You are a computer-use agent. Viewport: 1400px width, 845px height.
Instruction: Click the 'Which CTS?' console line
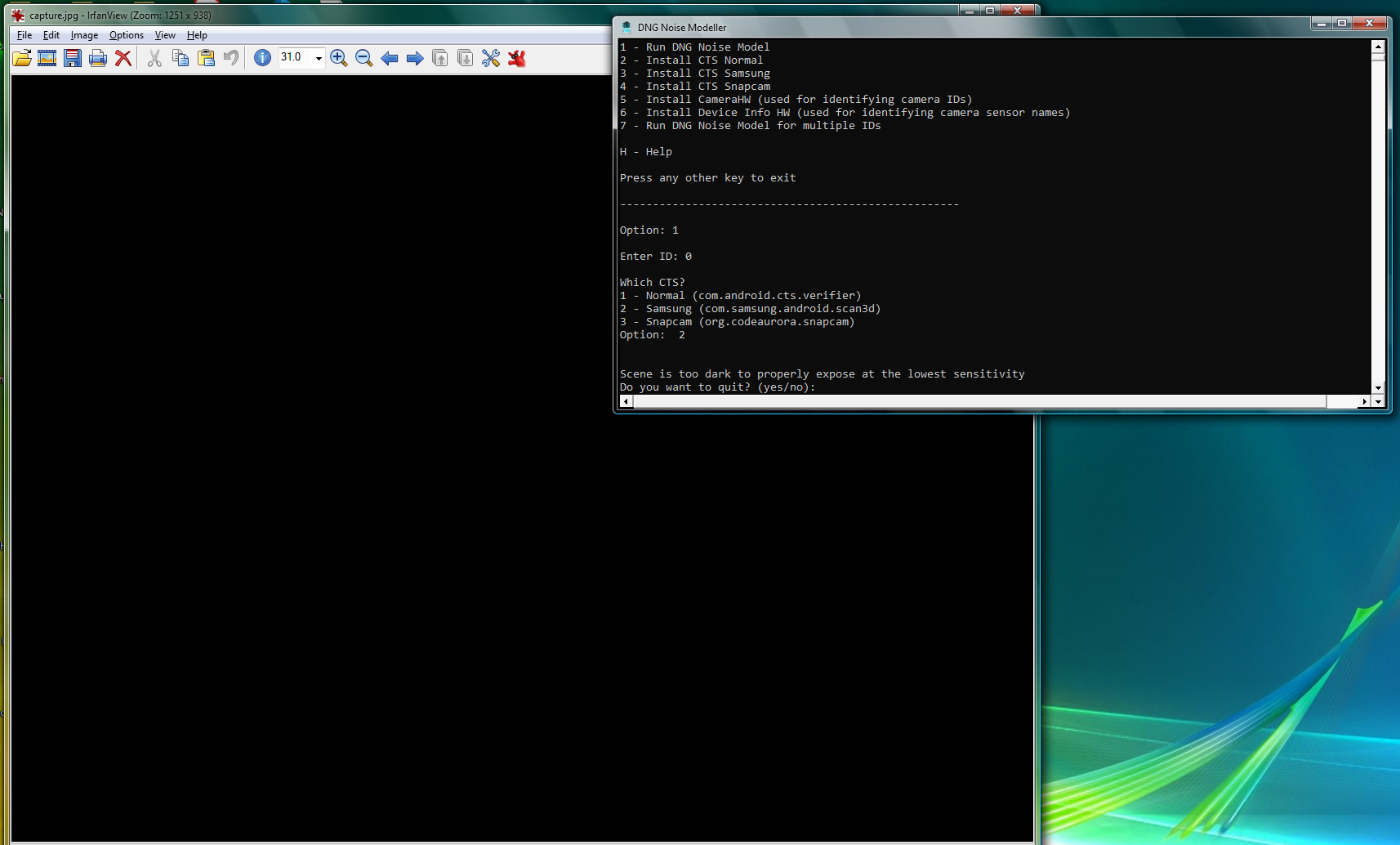pyautogui.click(x=652, y=283)
